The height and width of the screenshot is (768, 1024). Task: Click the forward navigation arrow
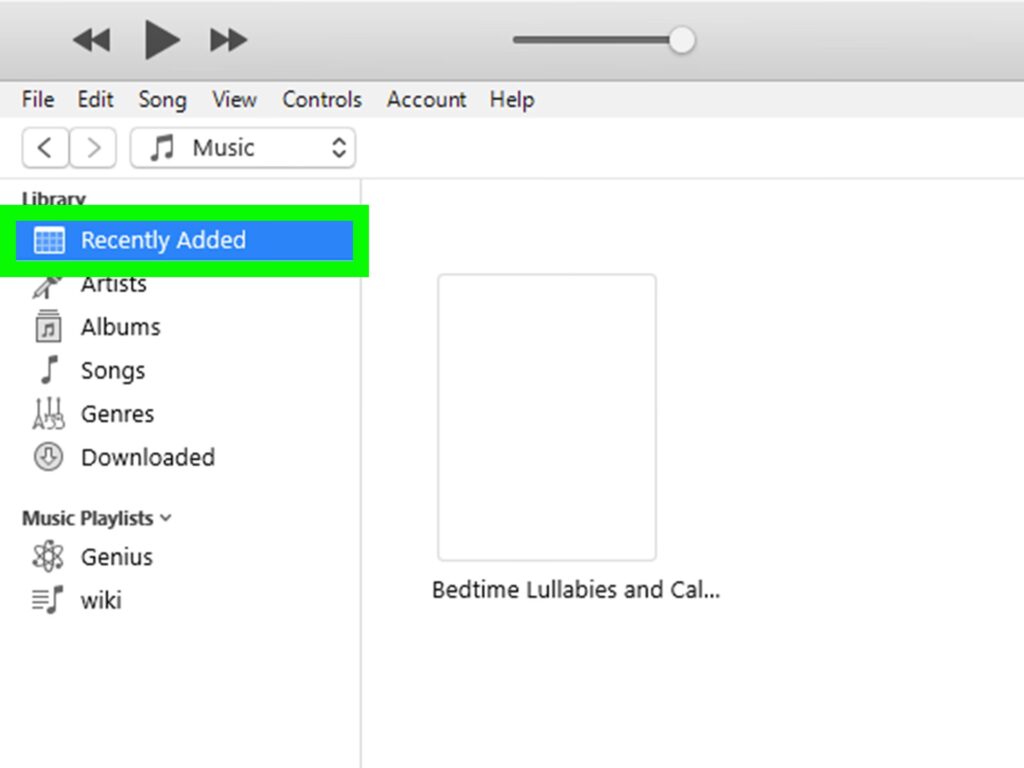pyautogui.click(x=94, y=148)
